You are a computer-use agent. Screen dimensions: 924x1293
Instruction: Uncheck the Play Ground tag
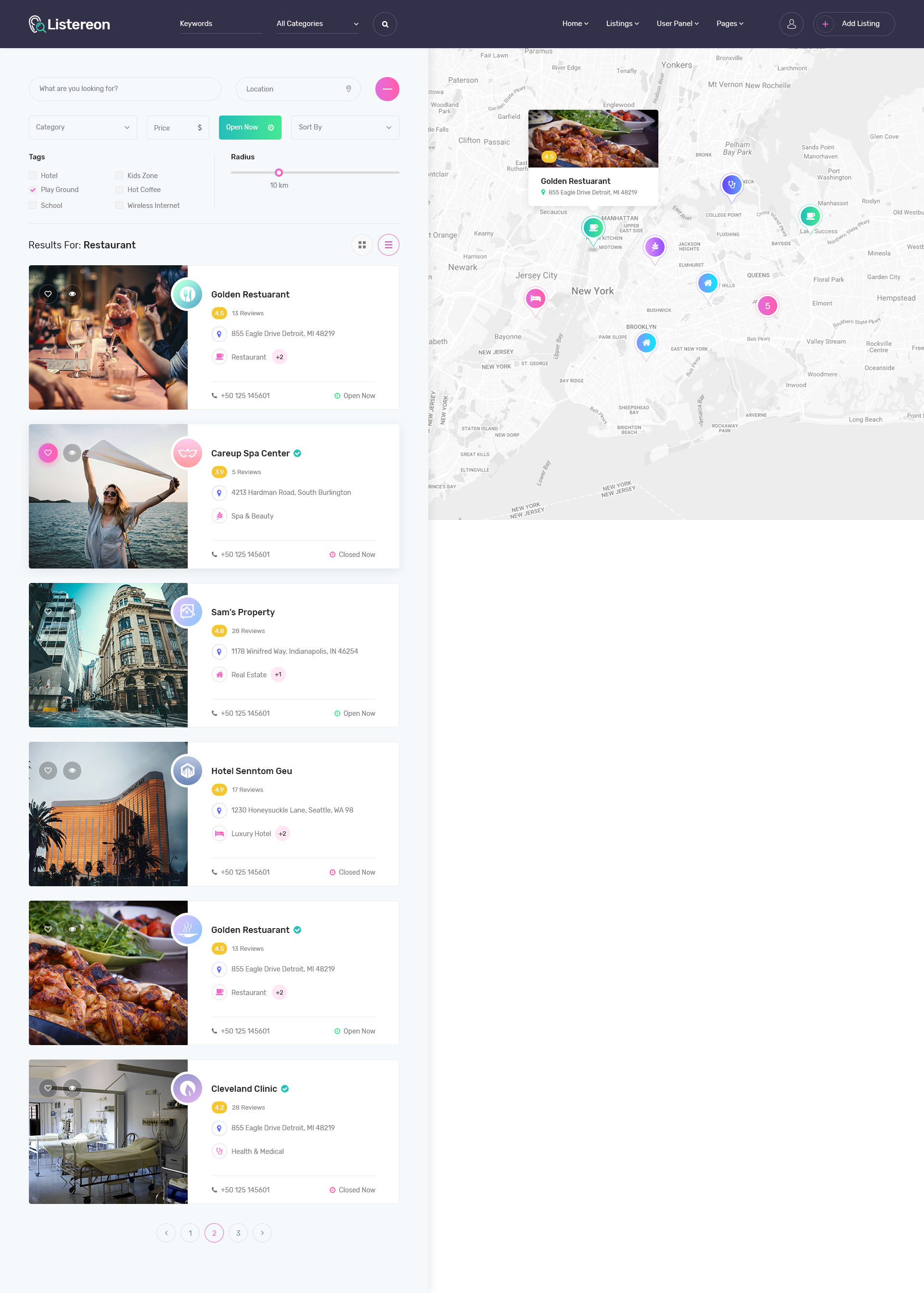(x=33, y=190)
